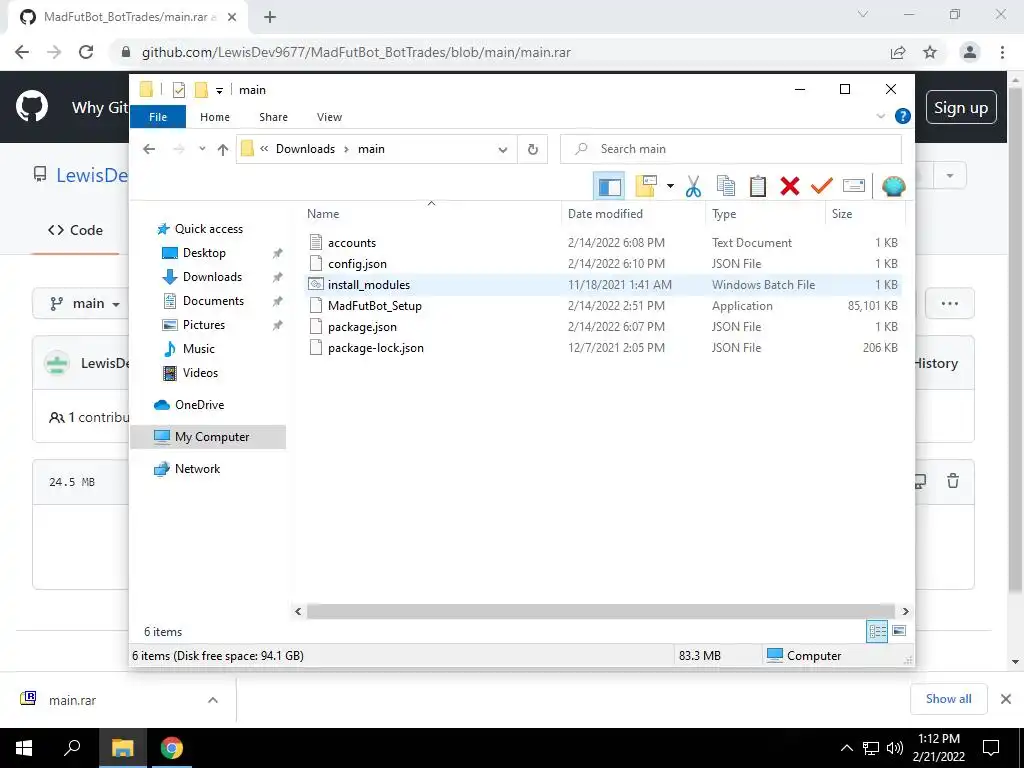Click Sign up on the GitHub page

click(x=961, y=108)
